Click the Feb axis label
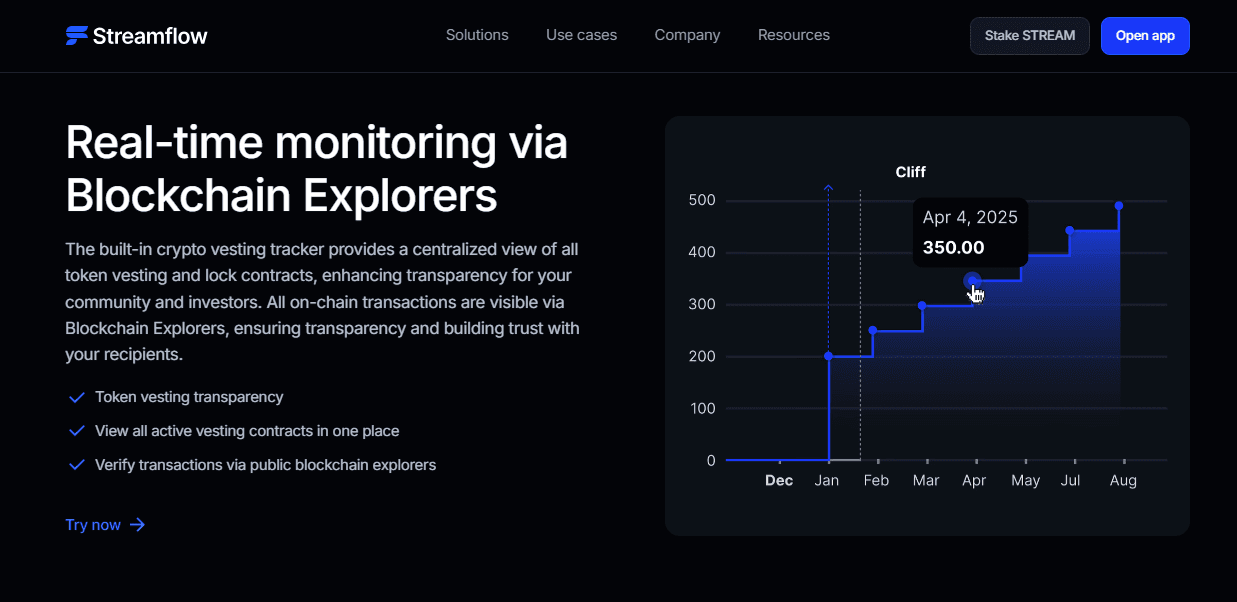 (x=876, y=481)
